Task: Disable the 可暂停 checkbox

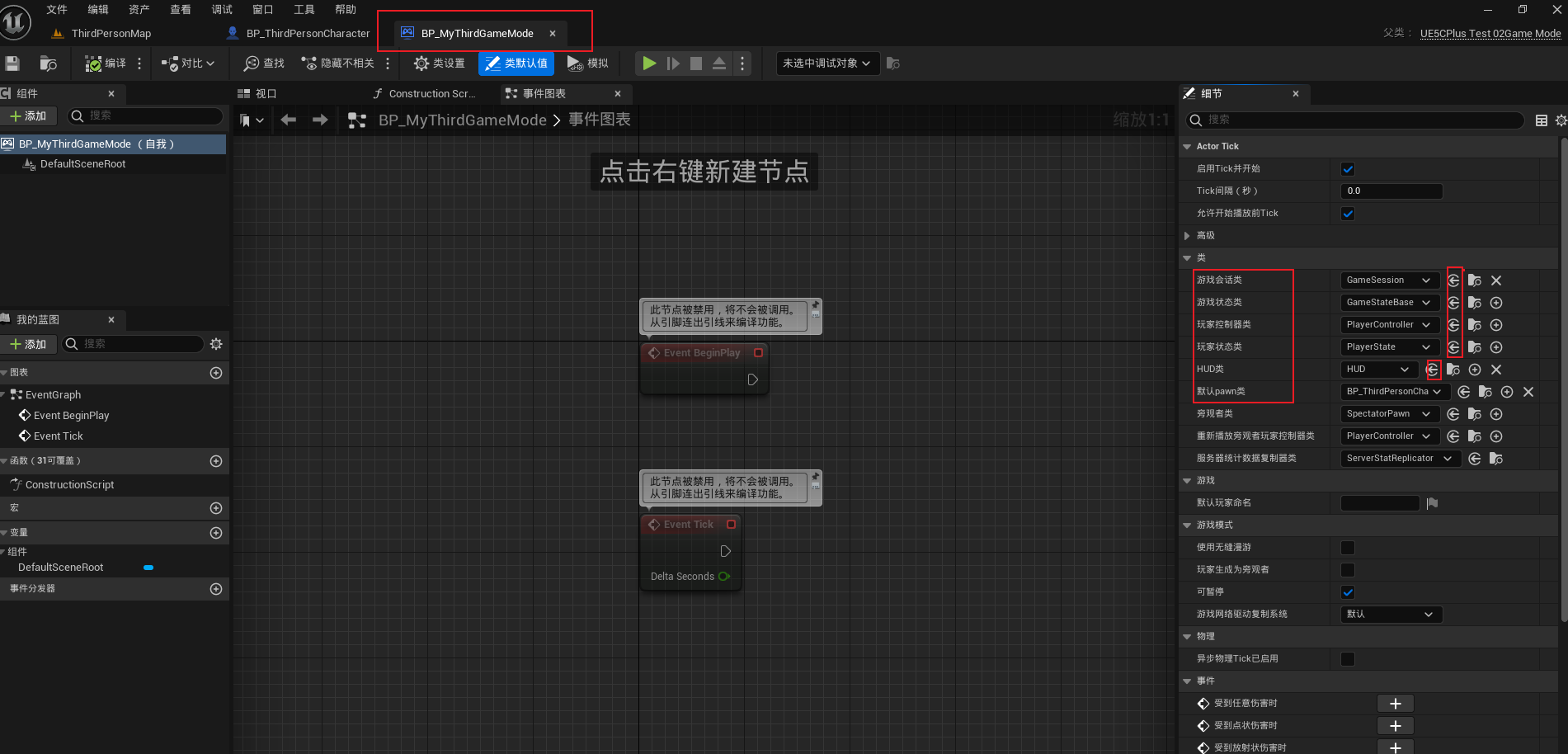Action: tap(1348, 591)
